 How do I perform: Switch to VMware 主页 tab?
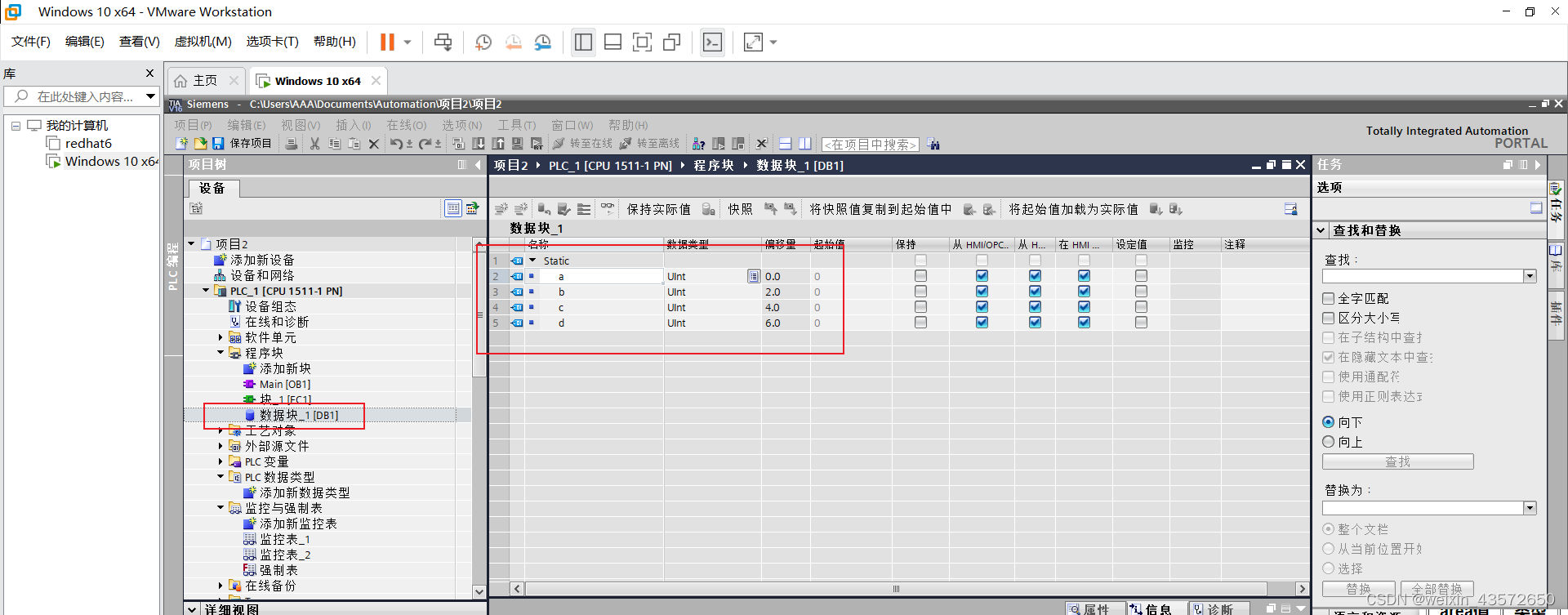point(205,80)
